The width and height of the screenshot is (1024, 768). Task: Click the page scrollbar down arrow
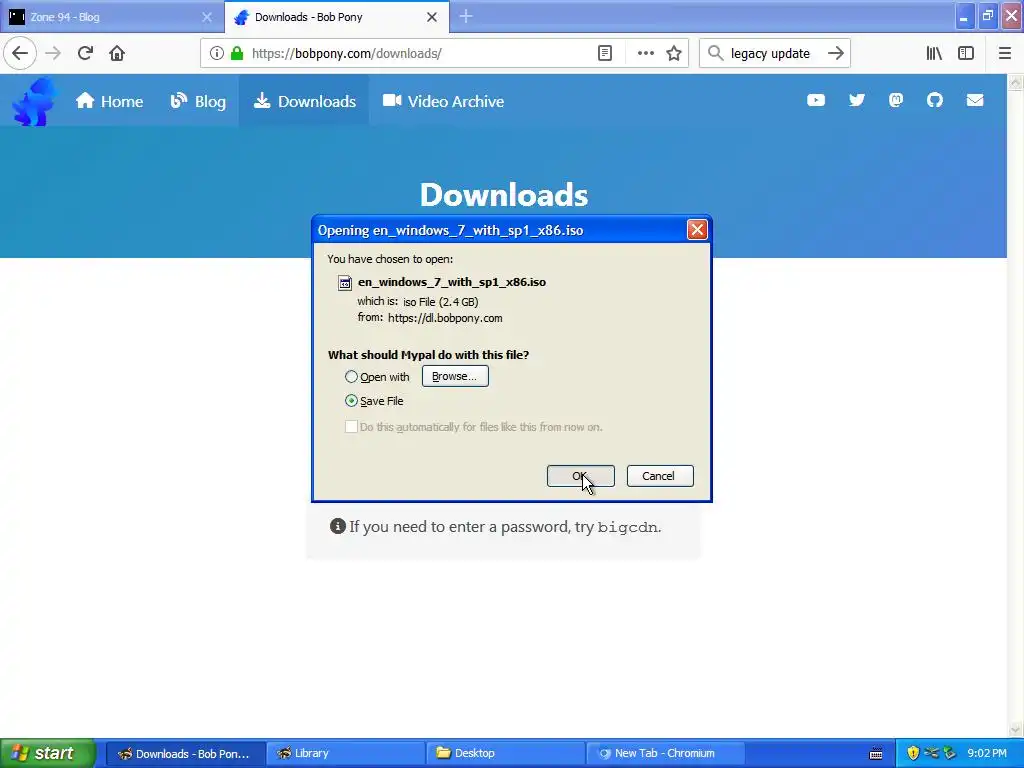click(x=1015, y=729)
